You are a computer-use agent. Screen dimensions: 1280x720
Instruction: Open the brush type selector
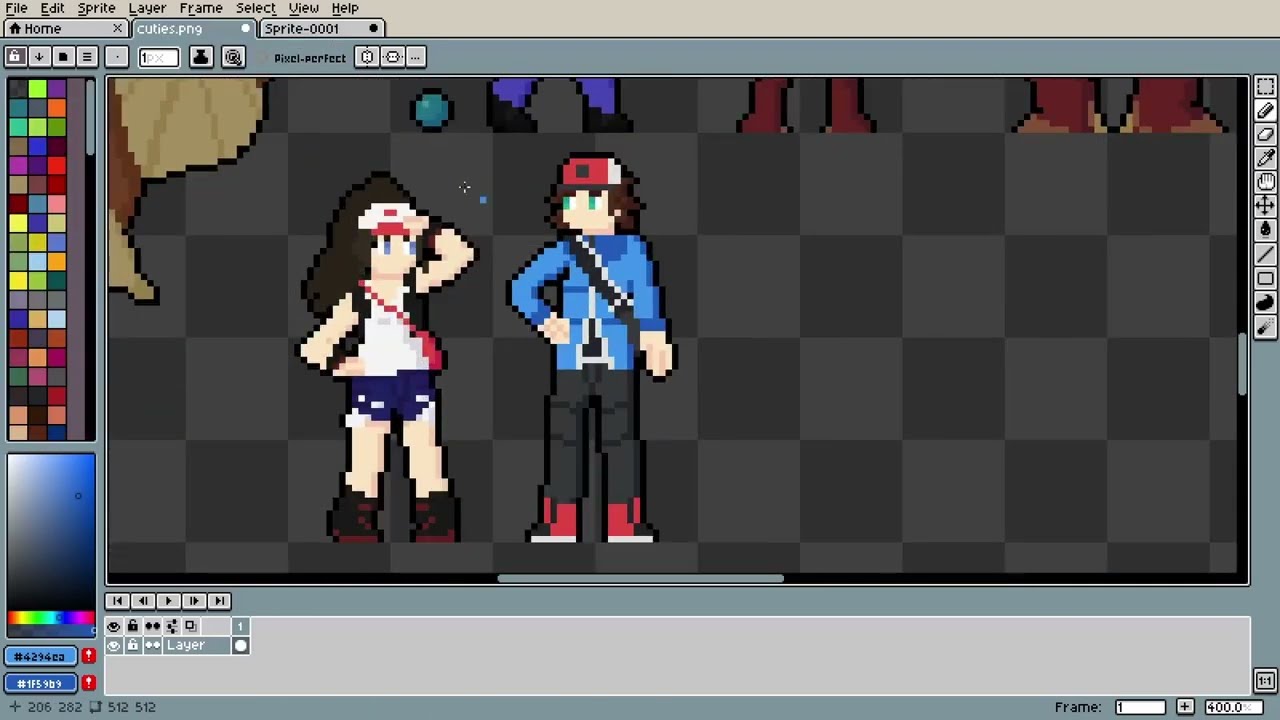click(x=117, y=57)
